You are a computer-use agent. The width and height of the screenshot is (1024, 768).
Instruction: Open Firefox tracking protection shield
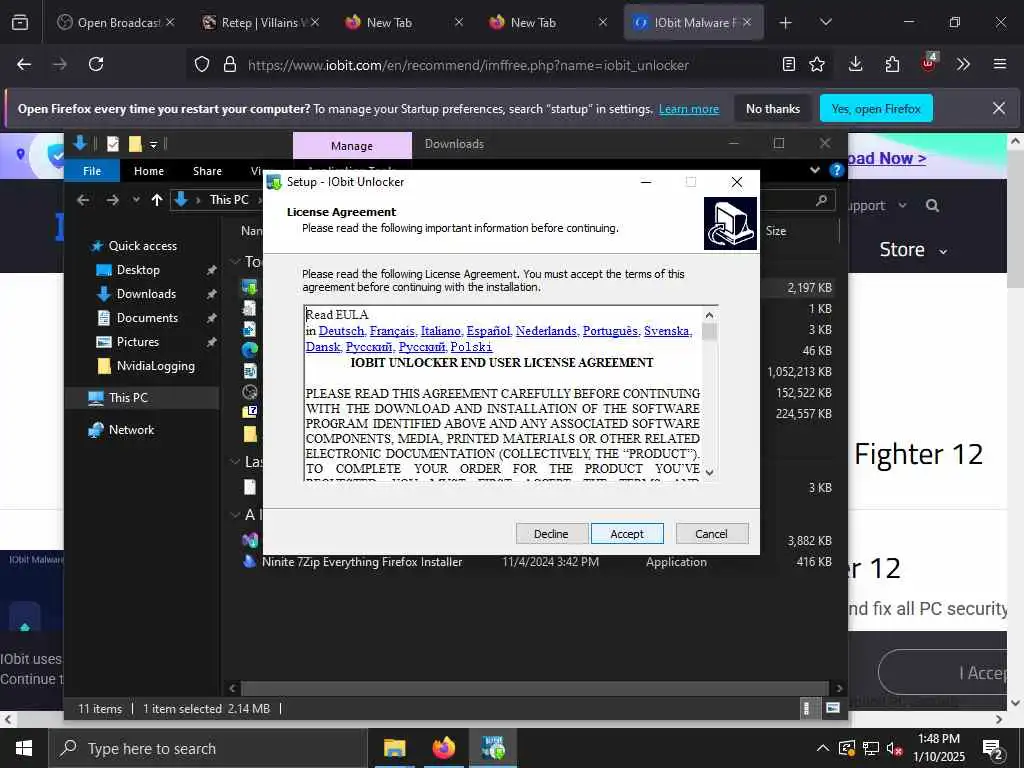coord(202,65)
